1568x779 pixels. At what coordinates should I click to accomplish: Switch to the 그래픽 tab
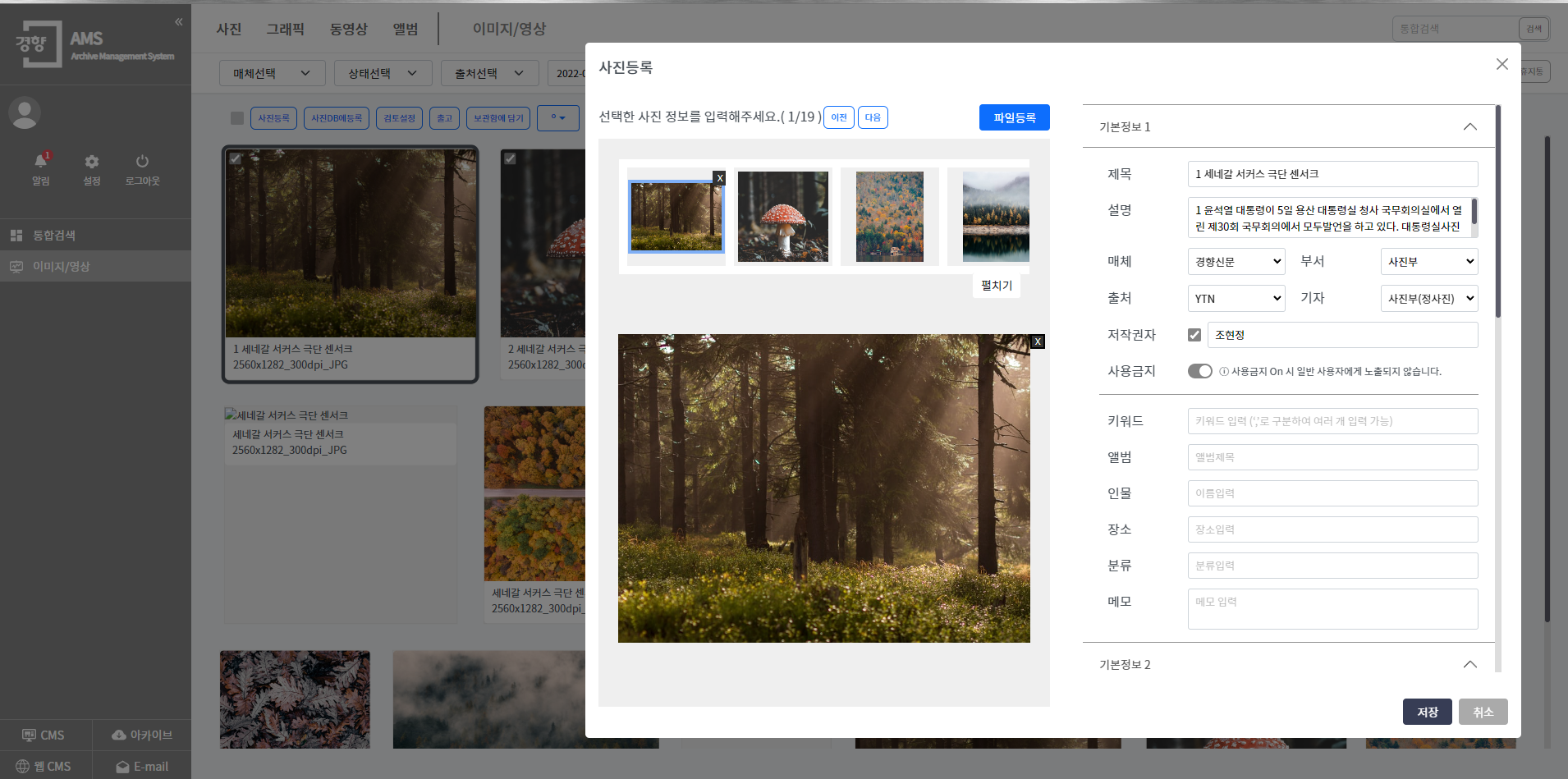[286, 29]
